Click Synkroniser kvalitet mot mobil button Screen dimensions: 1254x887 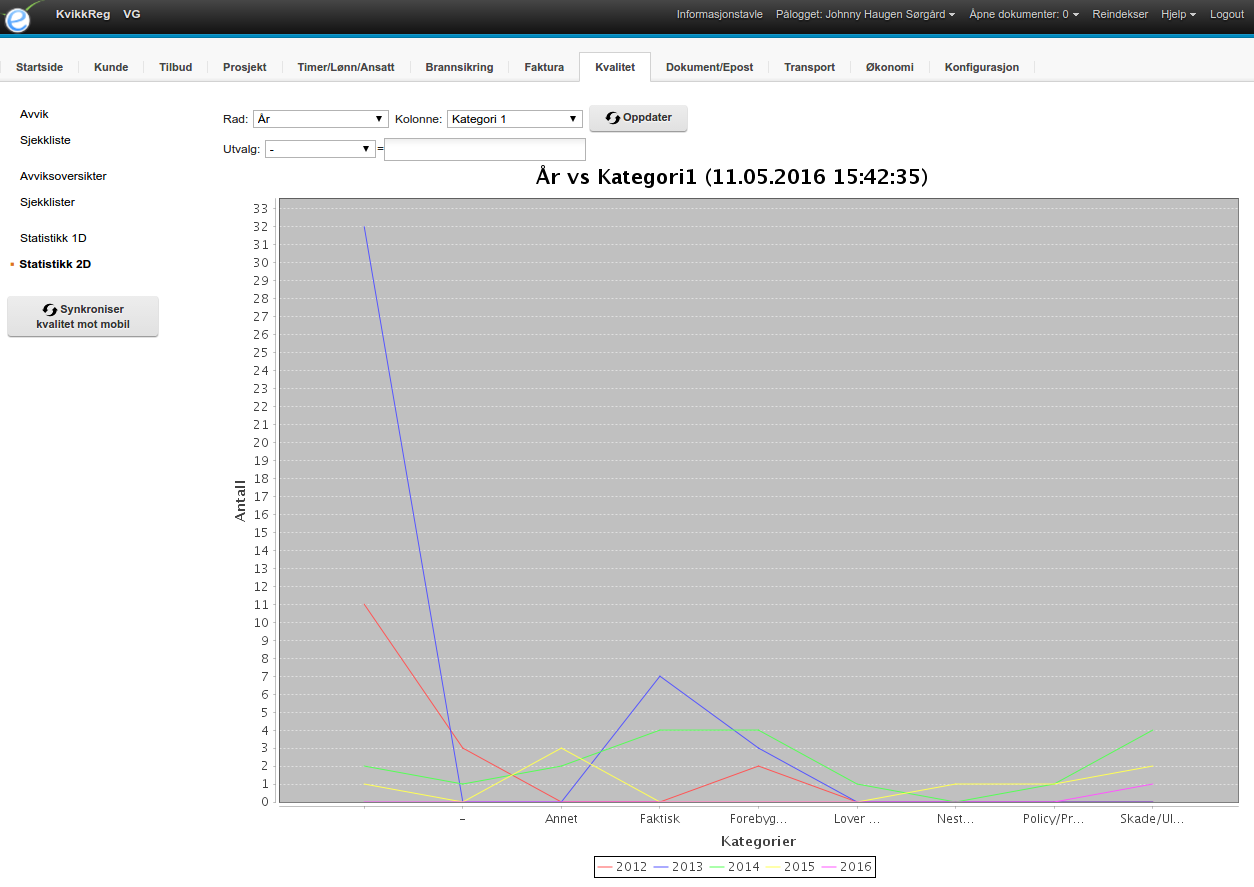83,316
